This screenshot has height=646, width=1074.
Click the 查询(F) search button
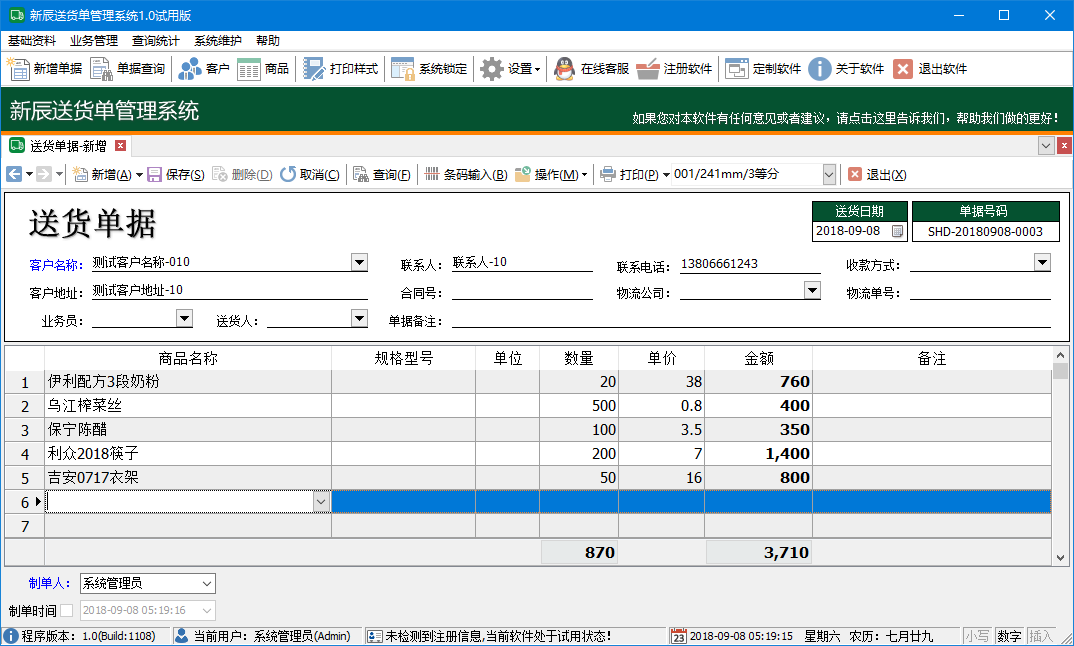tap(382, 175)
